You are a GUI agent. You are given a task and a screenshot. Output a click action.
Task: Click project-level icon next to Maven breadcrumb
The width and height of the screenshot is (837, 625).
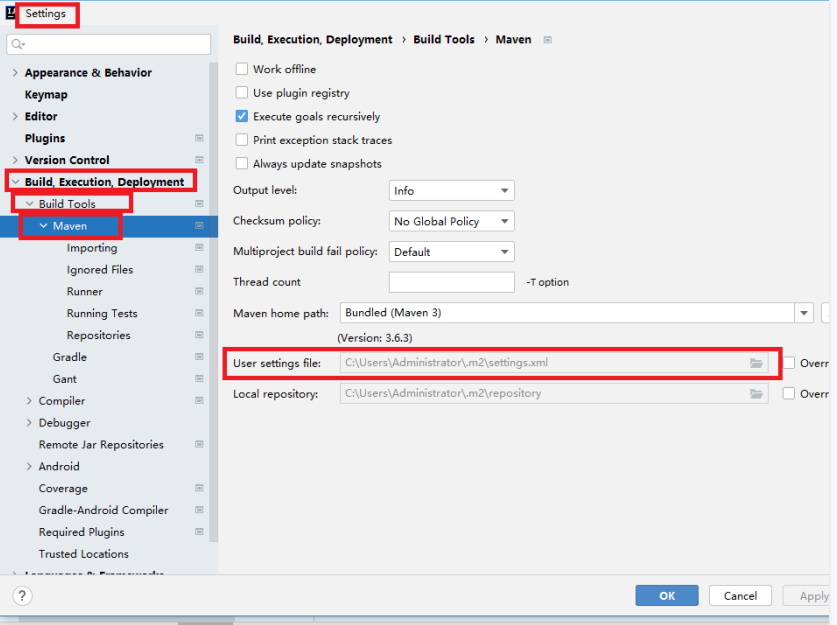click(547, 40)
